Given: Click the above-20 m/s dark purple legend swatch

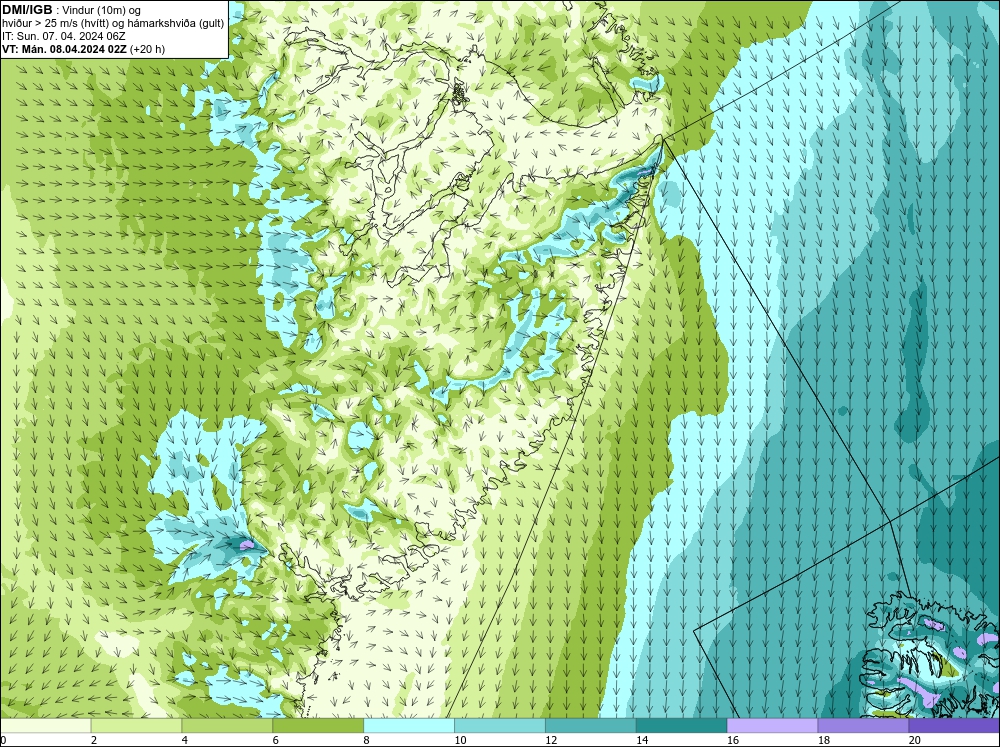Looking at the screenshot, I should tap(954, 725).
